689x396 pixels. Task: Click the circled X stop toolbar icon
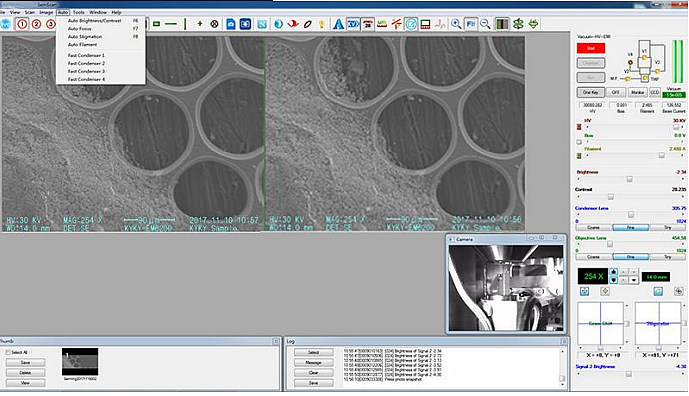click(214, 24)
